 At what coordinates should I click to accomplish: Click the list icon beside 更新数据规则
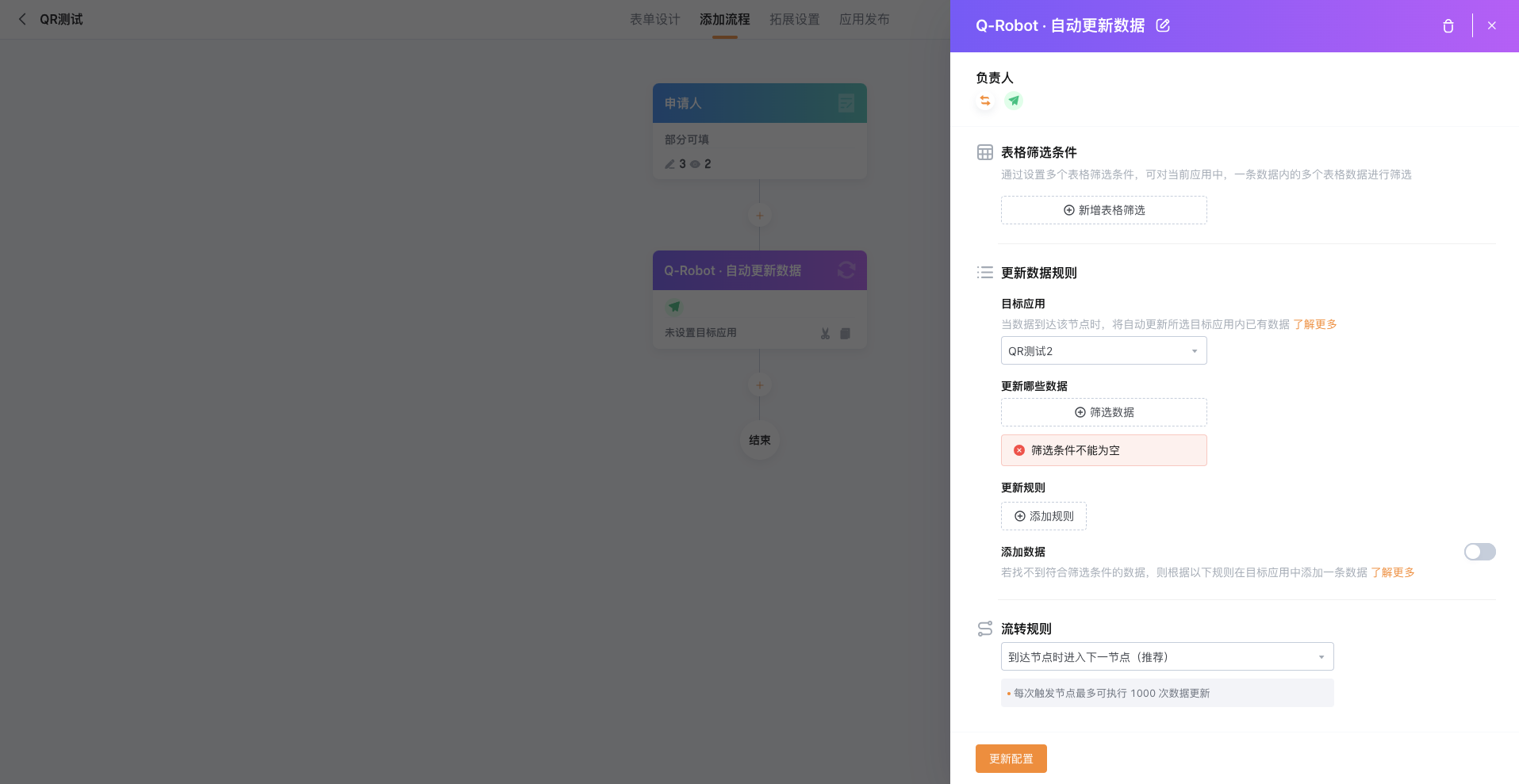click(x=985, y=273)
